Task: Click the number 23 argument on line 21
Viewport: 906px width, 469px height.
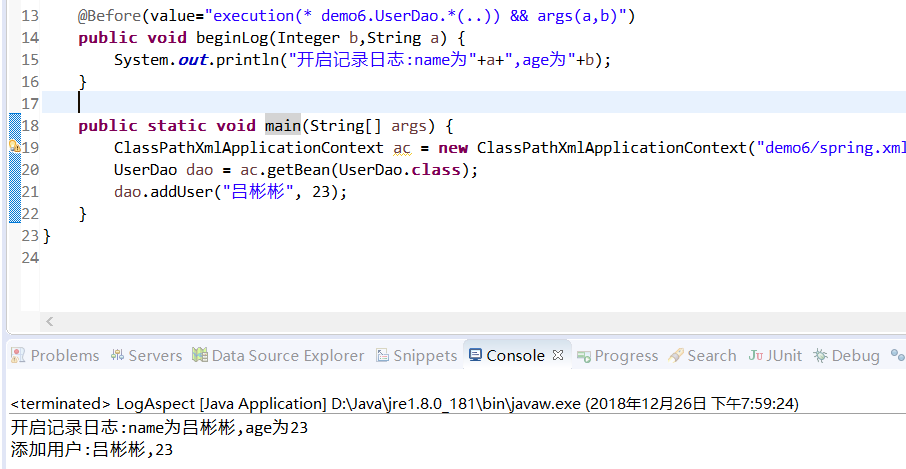Action: (321, 192)
